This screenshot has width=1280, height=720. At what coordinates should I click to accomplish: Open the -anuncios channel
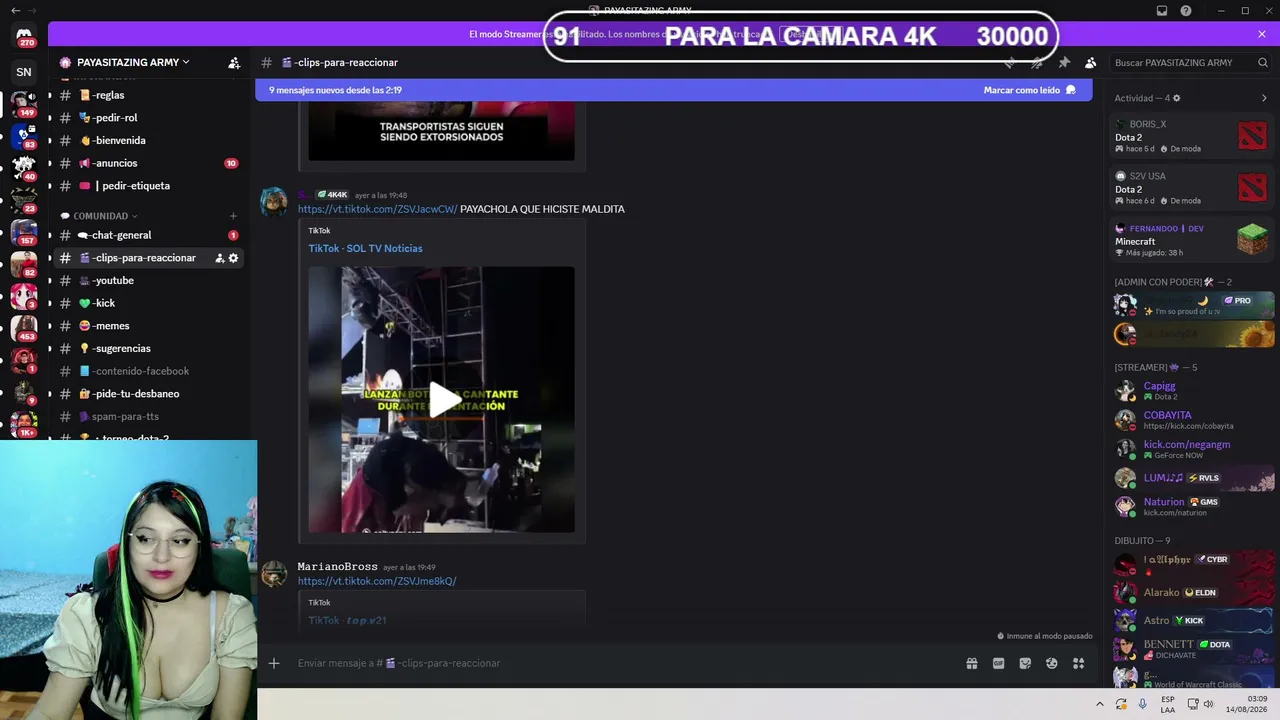pyautogui.click(x=146, y=163)
